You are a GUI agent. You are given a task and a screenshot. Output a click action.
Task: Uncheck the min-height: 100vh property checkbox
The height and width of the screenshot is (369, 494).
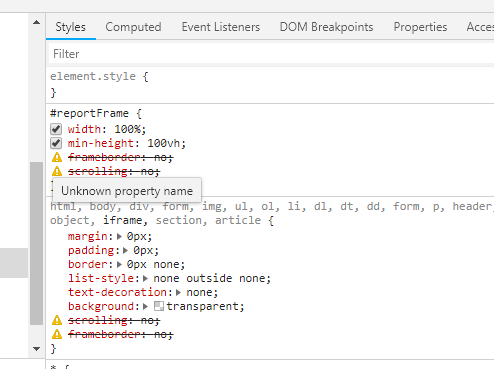pos(56,143)
